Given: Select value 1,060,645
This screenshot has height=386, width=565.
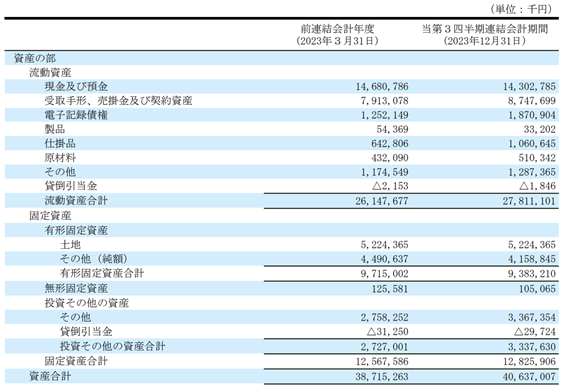Looking at the screenshot, I should (x=531, y=143).
